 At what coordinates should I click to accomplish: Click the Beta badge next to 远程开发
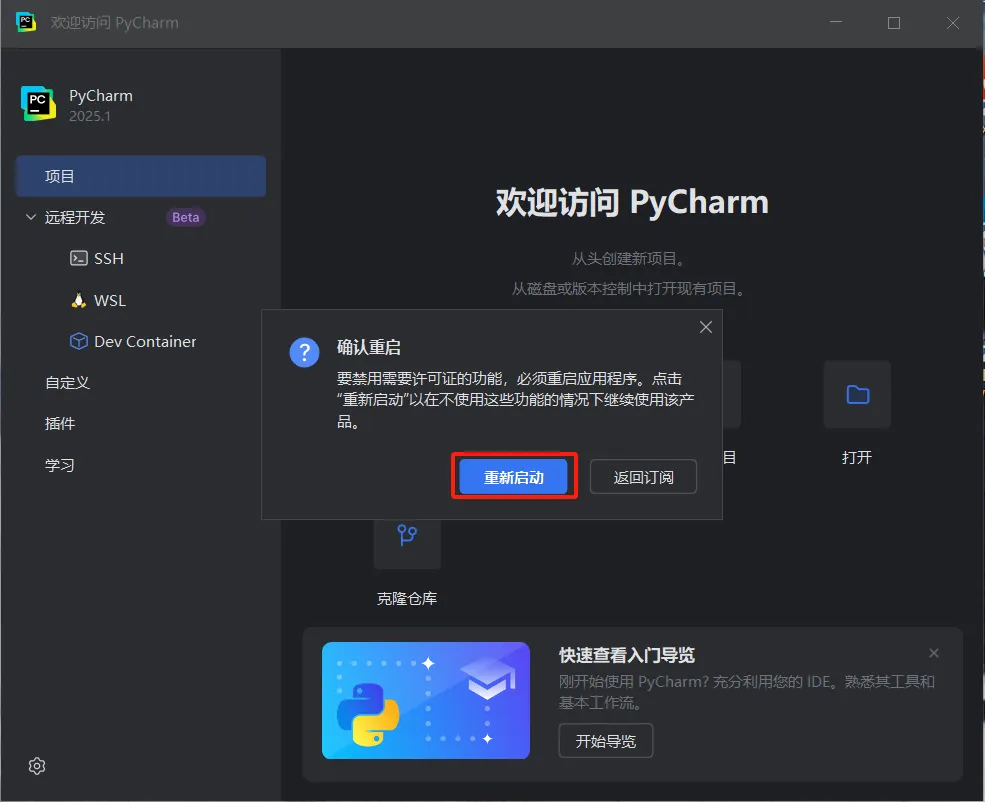click(185, 217)
